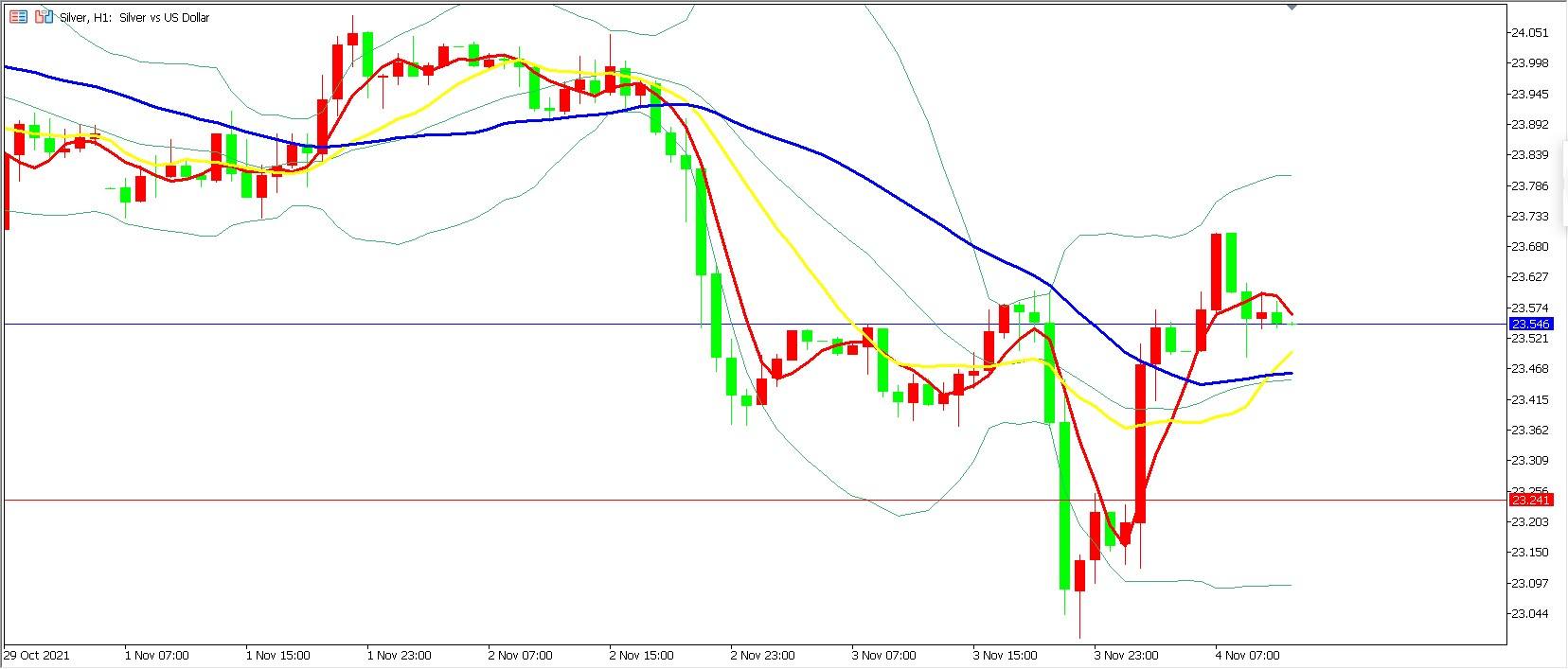Toggle the One Click Trading panel icon

[44, 17]
